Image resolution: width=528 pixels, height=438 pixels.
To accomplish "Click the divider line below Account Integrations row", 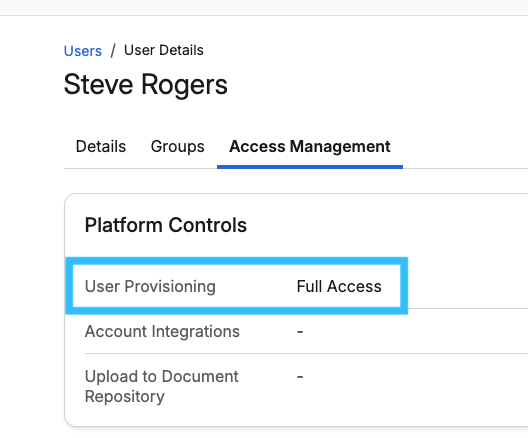I will click(x=306, y=353).
